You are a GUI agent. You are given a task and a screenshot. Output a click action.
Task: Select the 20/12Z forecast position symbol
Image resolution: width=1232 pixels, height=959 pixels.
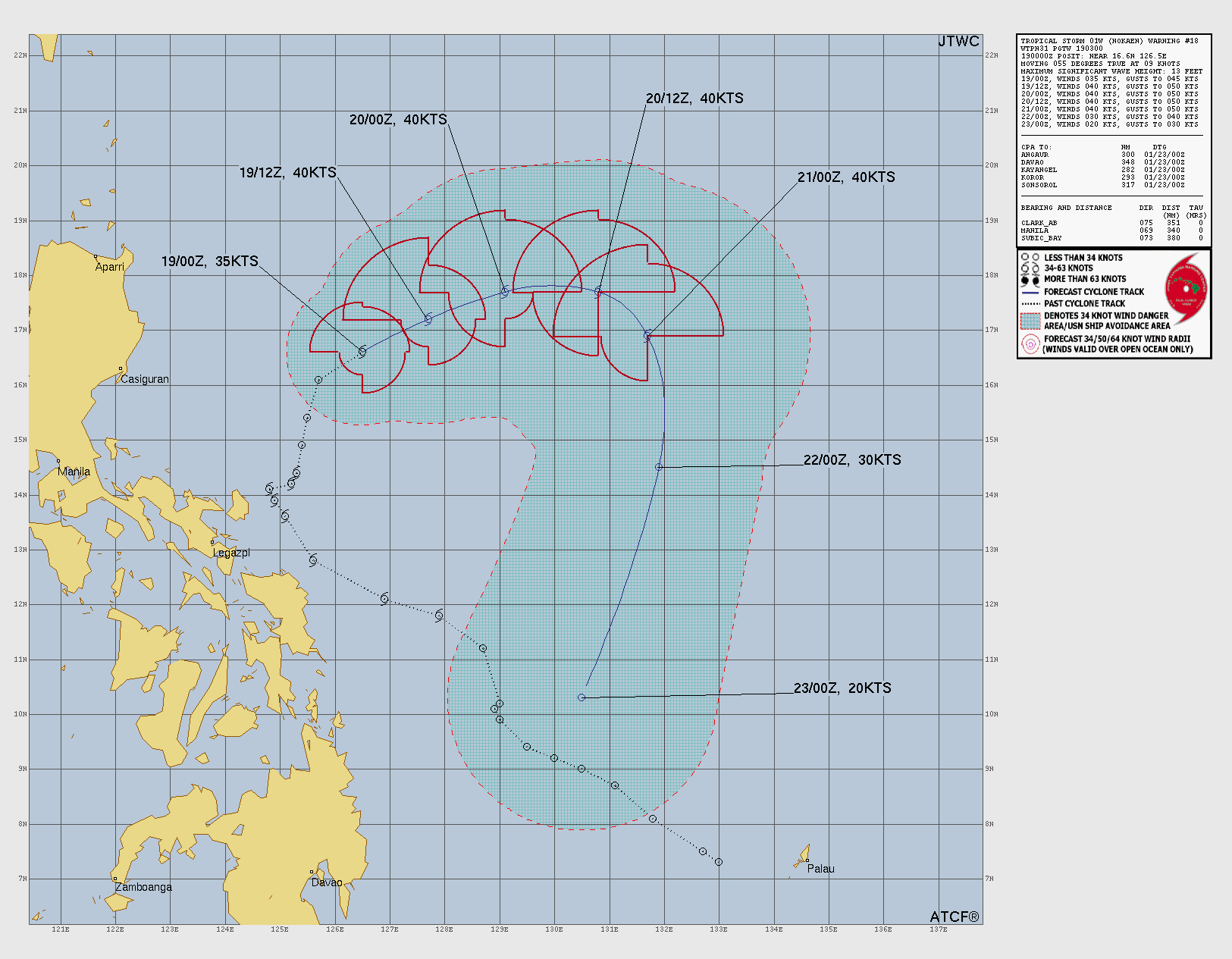point(598,291)
